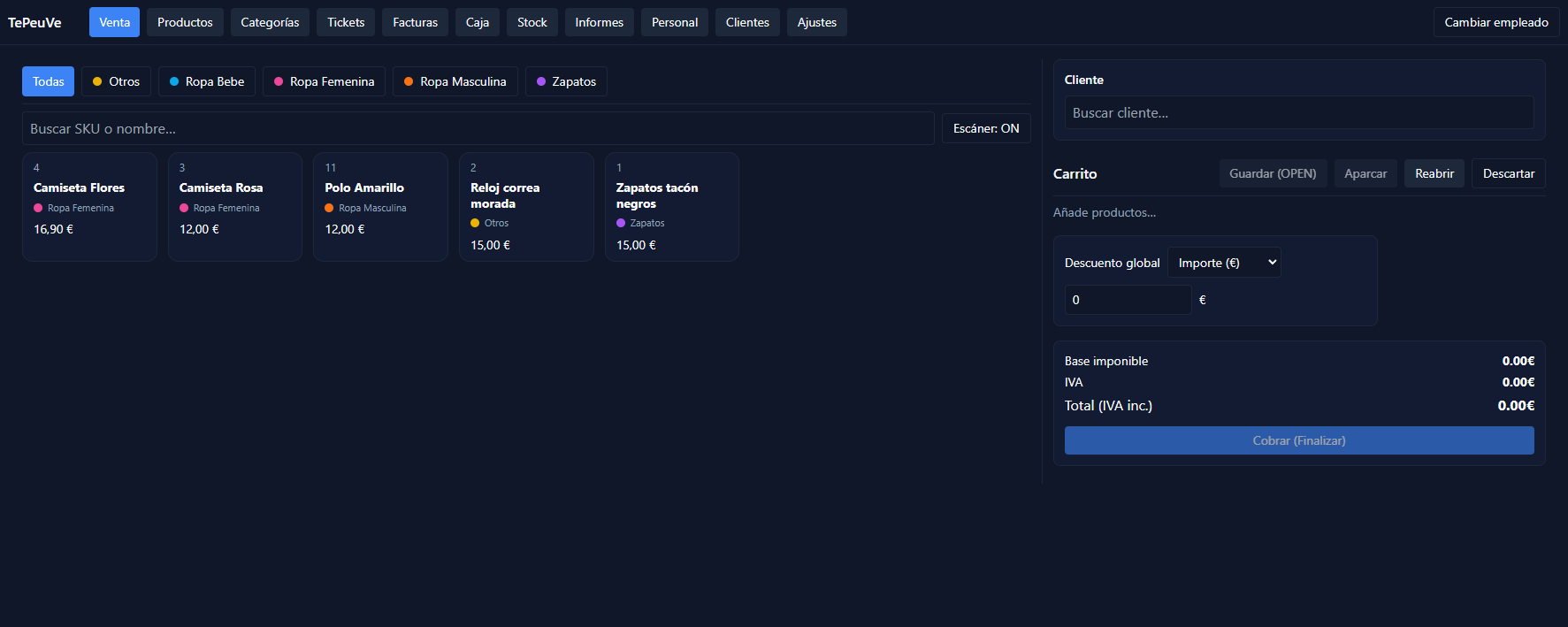The height and width of the screenshot is (627, 1568).
Task: Select the Ropa Femenina category filter
Action: click(x=324, y=81)
